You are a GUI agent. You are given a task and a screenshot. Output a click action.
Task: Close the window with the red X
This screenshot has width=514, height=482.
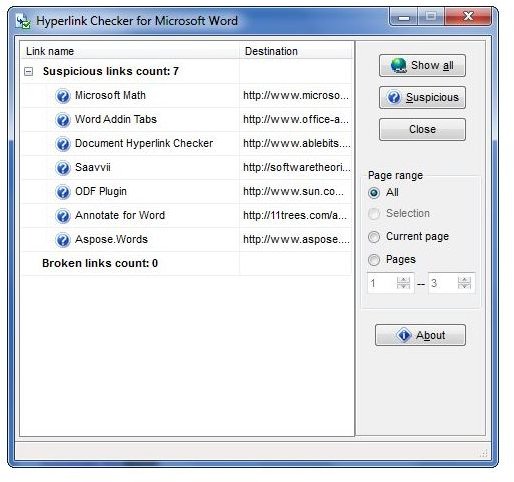pyautogui.click(x=468, y=17)
